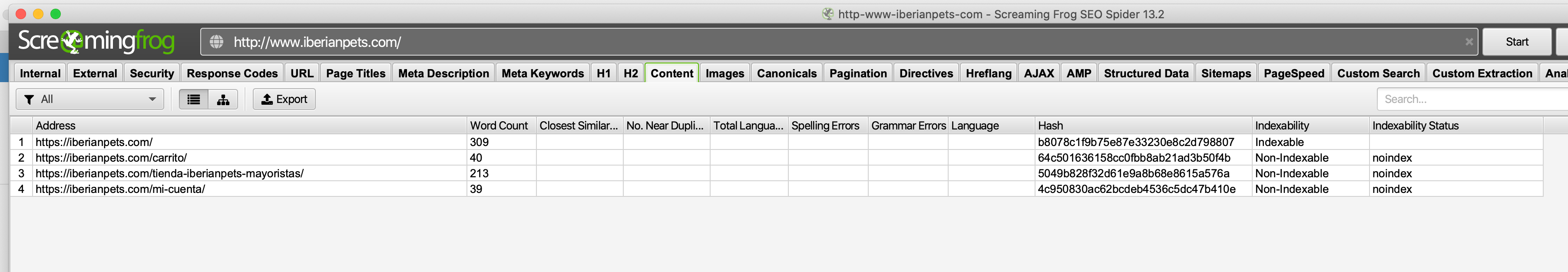Click the Search input field

pyautogui.click(x=1473, y=99)
